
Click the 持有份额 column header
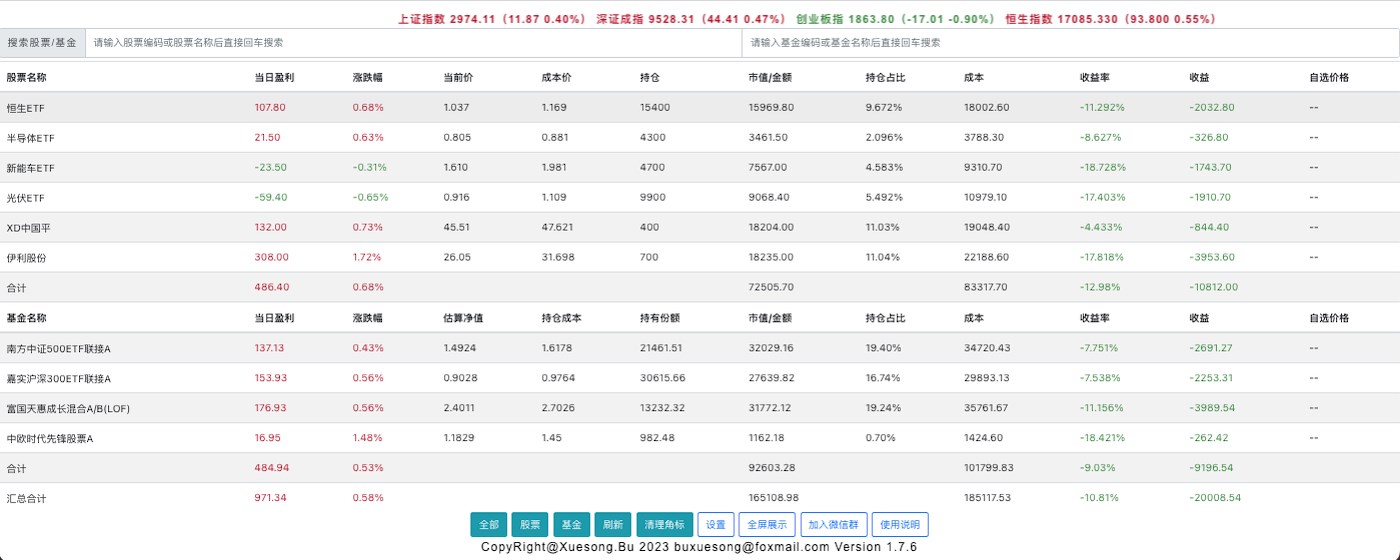tap(660, 318)
